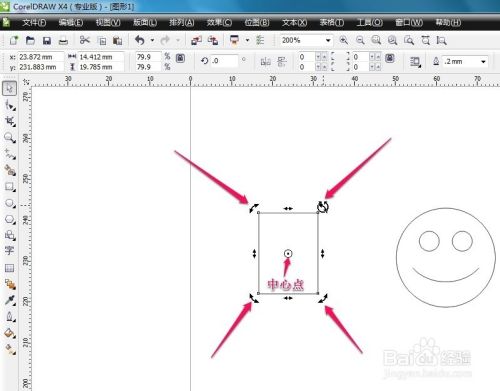Click the Export icon
The width and height of the screenshot is (500, 391).
coord(213,41)
